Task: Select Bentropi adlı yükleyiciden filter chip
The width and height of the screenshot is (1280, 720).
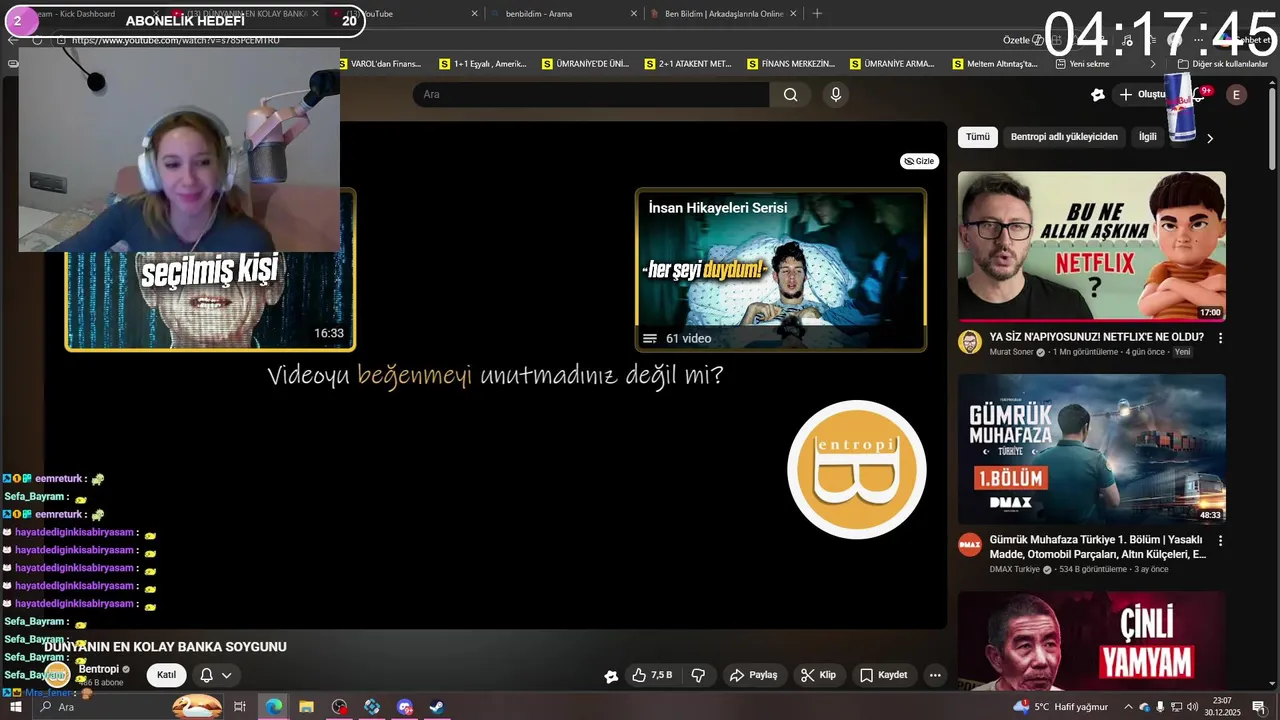Action: pos(1064,137)
